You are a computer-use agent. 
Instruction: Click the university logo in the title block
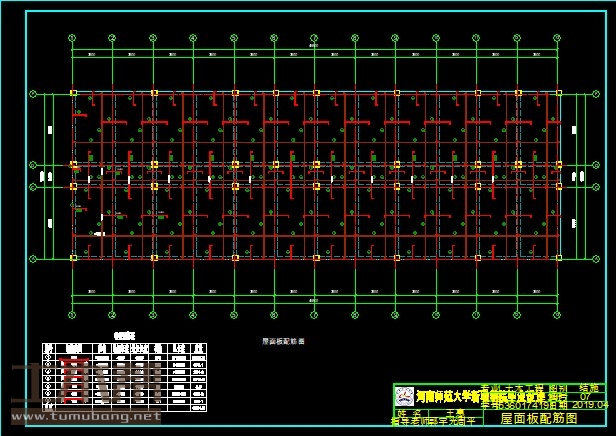[x=404, y=396]
